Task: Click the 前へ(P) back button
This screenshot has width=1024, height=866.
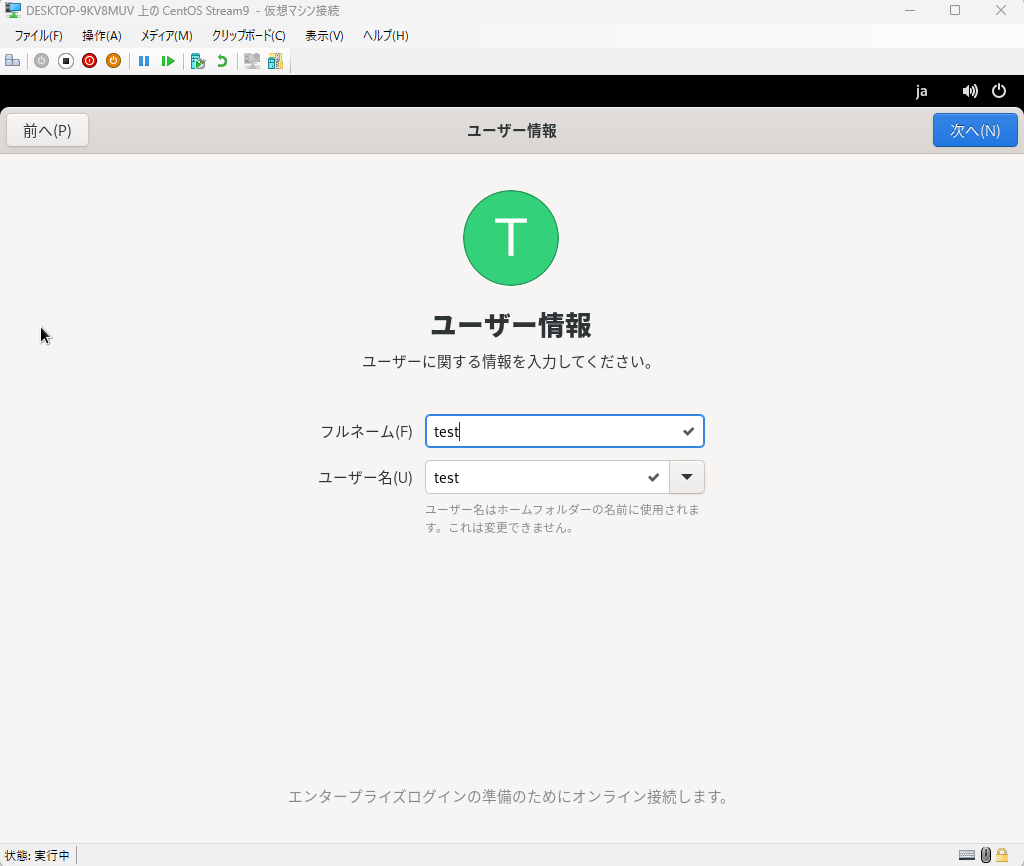Action: [47, 130]
